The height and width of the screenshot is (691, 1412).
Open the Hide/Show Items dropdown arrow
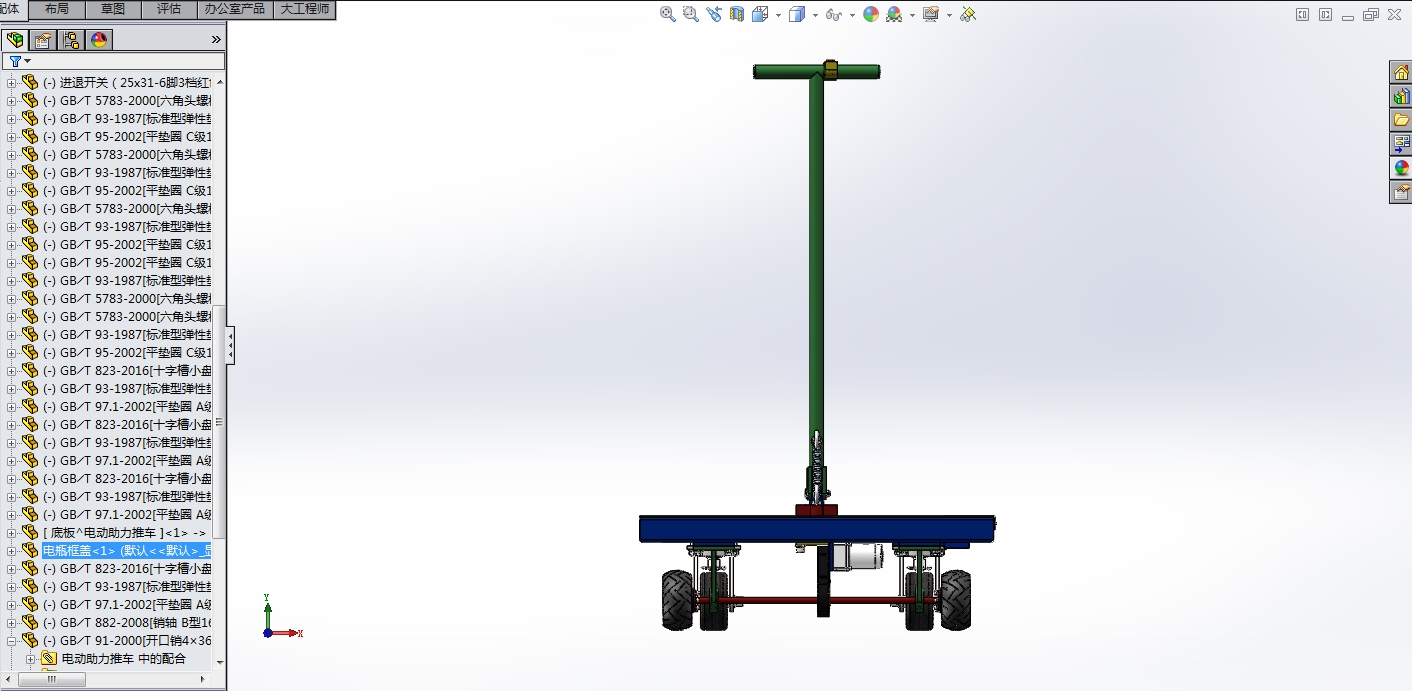[852, 15]
